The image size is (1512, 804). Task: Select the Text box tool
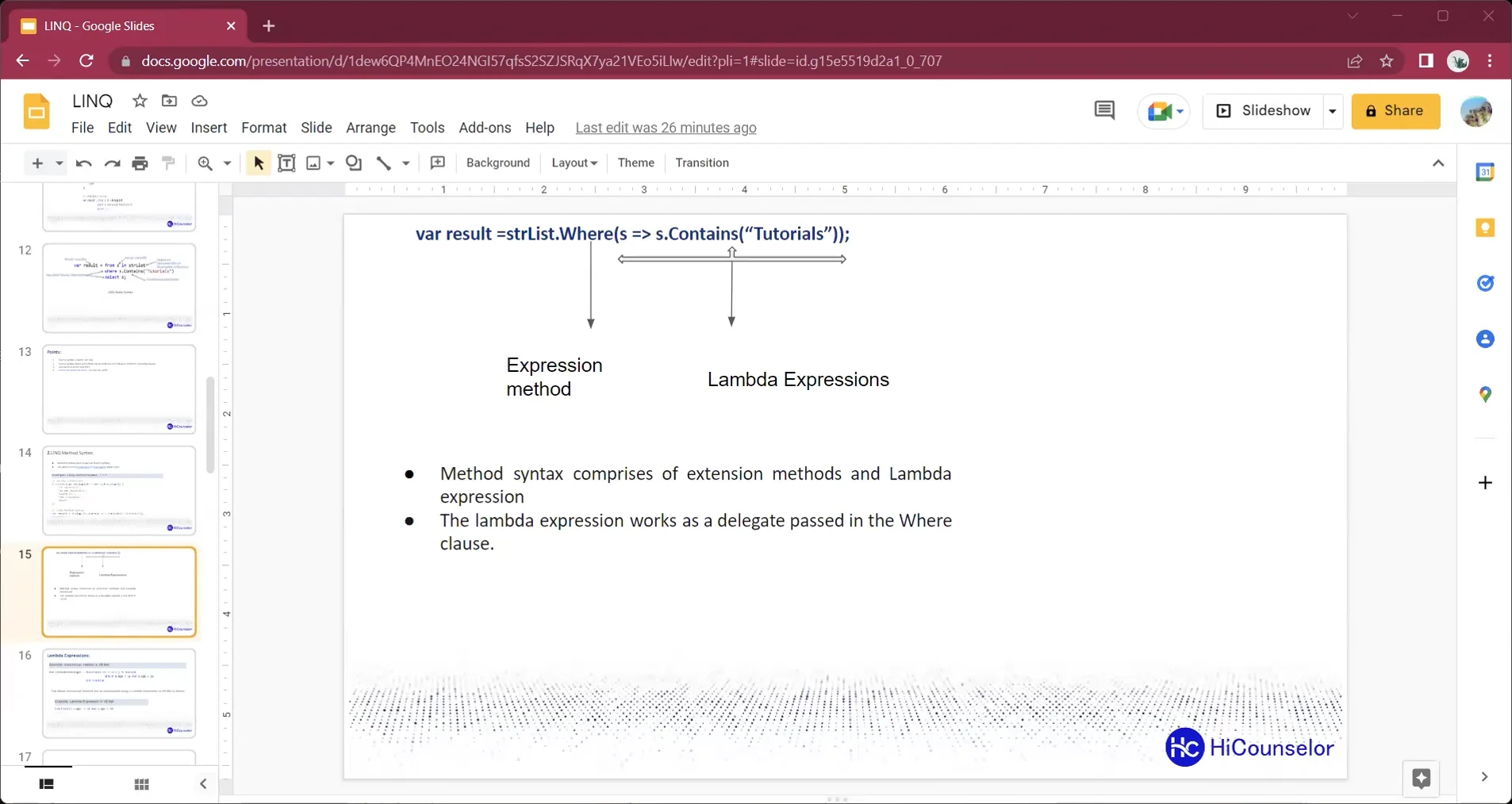(286, 163)
